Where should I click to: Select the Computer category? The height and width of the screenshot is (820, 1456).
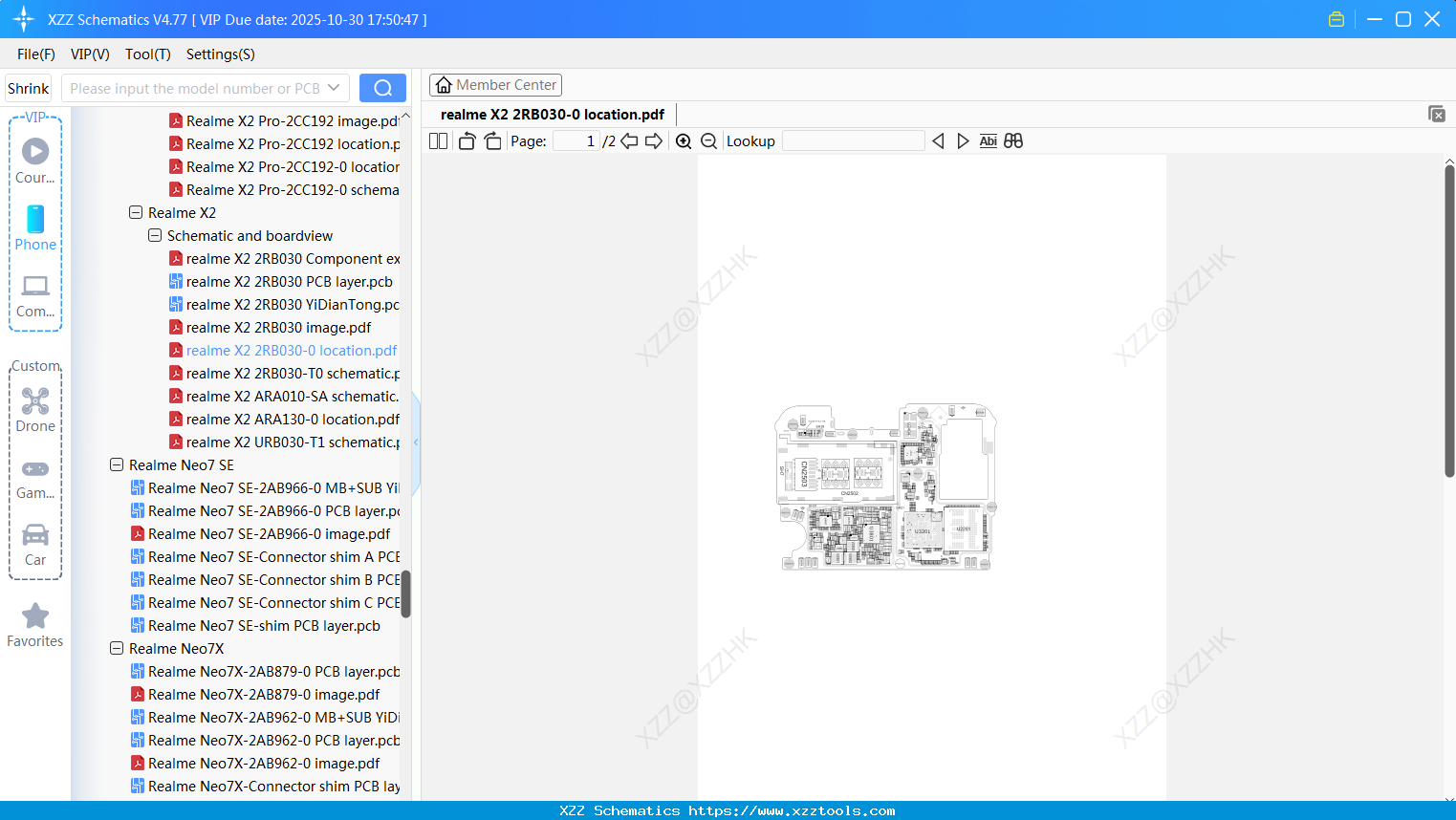(35, 295)
